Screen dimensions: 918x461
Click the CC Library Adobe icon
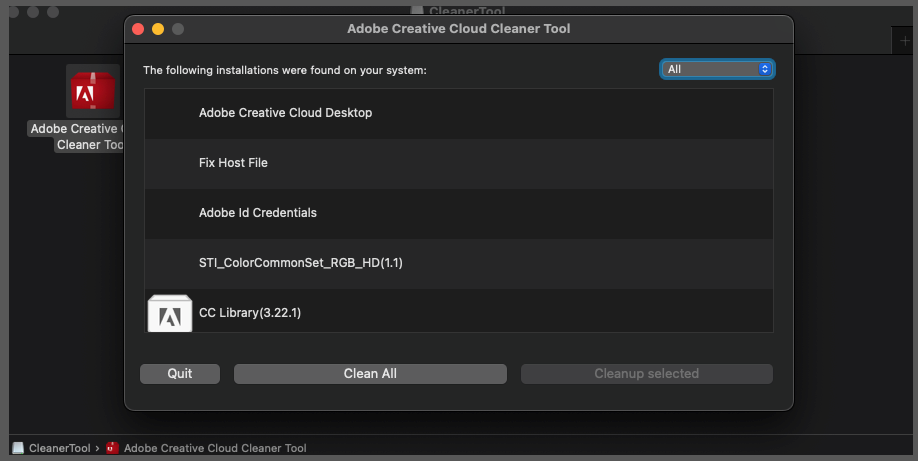coord(170,313)
